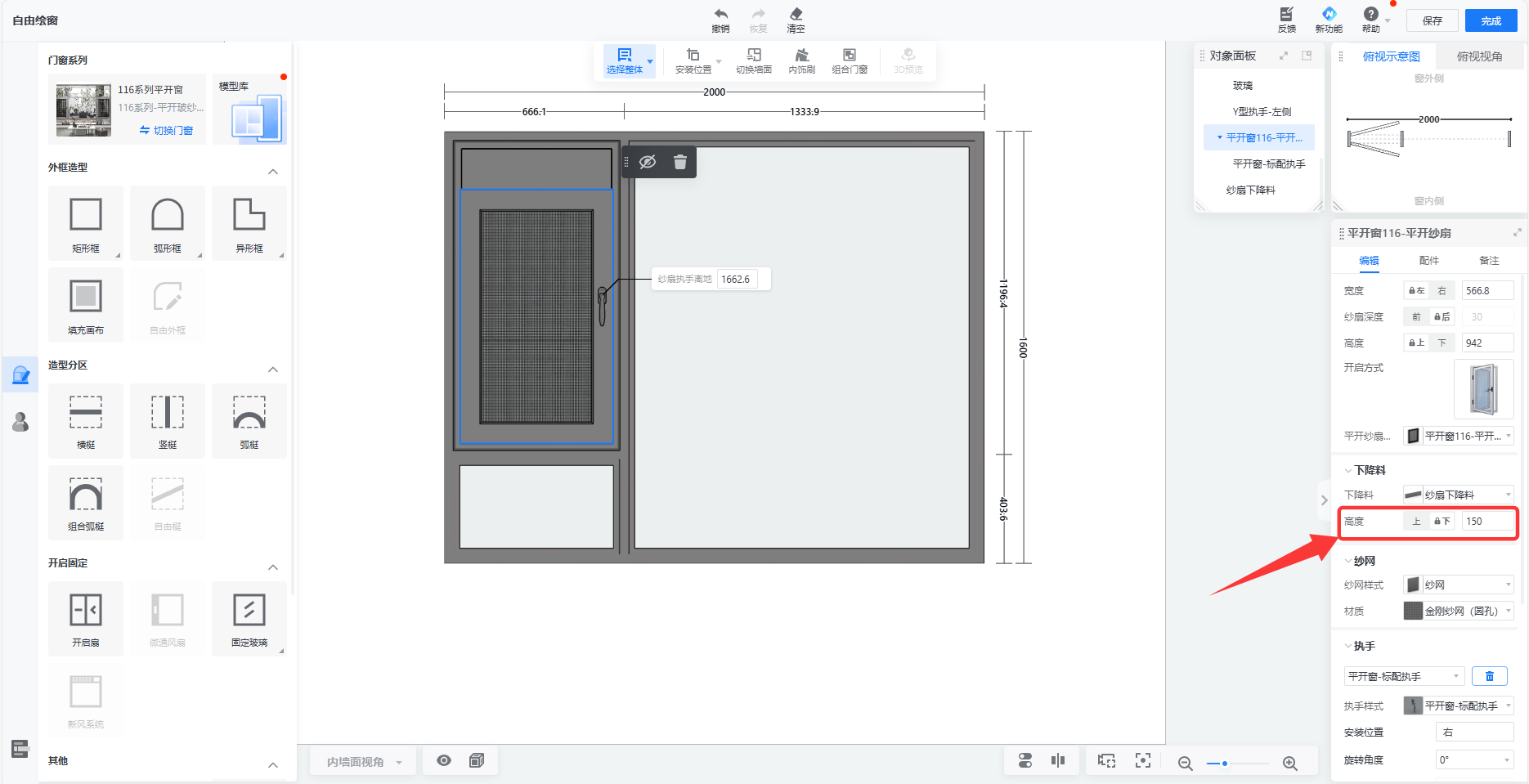Select the rectangular frame (矩形框) shape
The height and width of the screenshot is (784, 1529).
[86, 216]
